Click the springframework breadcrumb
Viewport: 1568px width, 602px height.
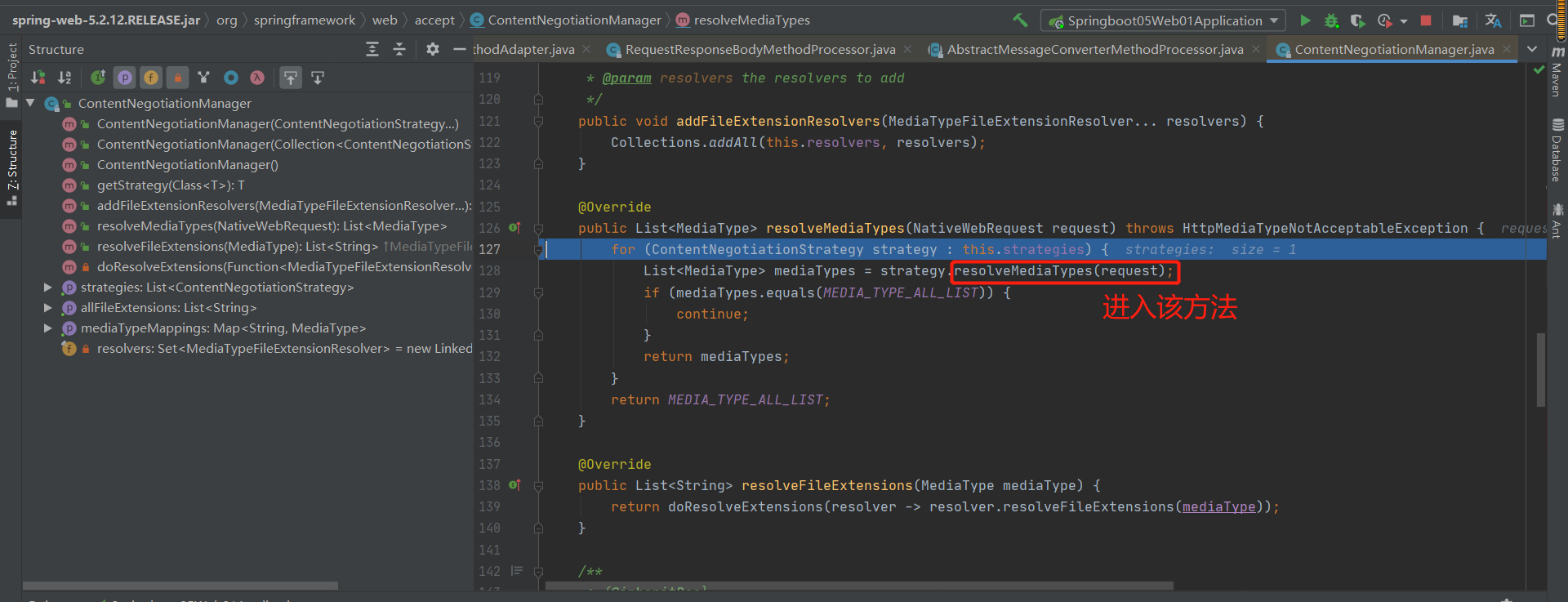(304, 20)
